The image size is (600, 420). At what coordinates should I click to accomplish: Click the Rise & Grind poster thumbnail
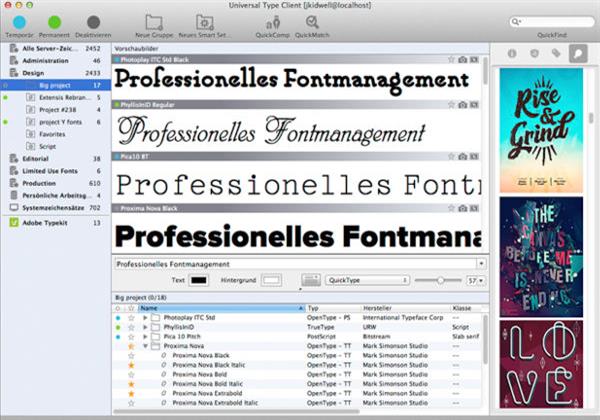tap(541, 130)
